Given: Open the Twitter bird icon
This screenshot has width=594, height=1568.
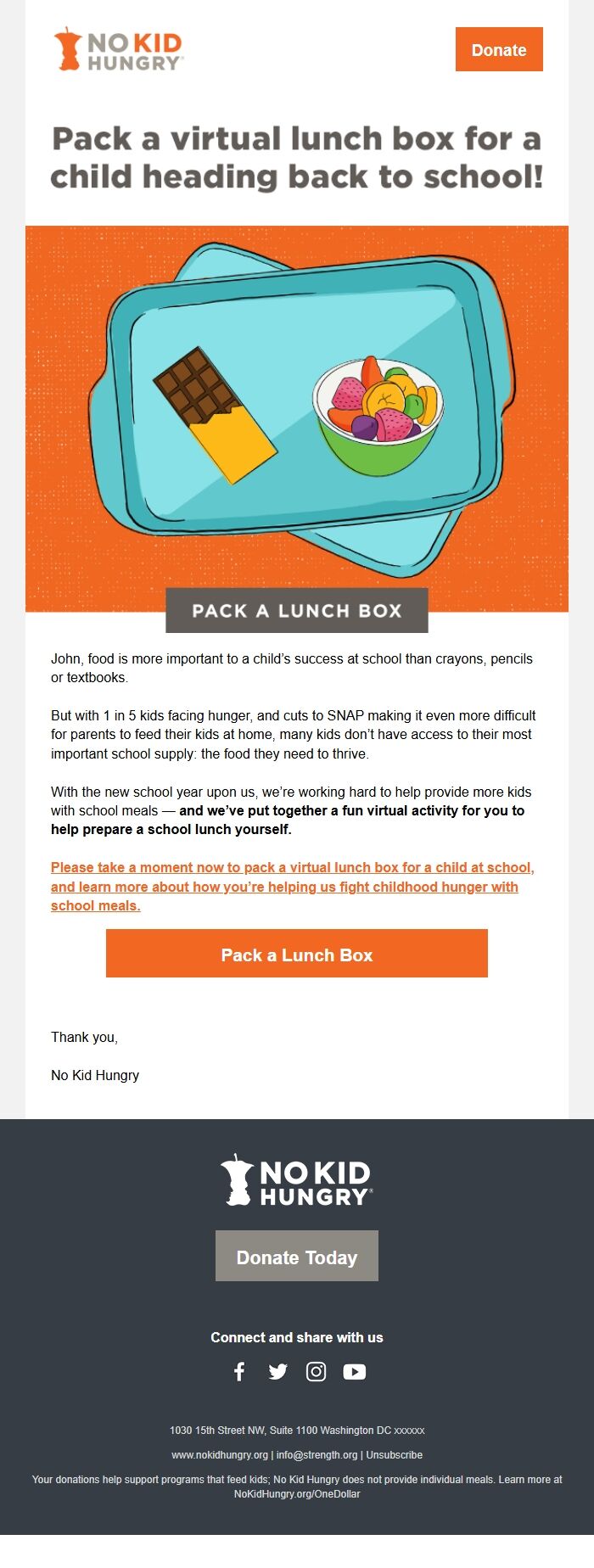Looking at the screenshot, I should 277,1372.
